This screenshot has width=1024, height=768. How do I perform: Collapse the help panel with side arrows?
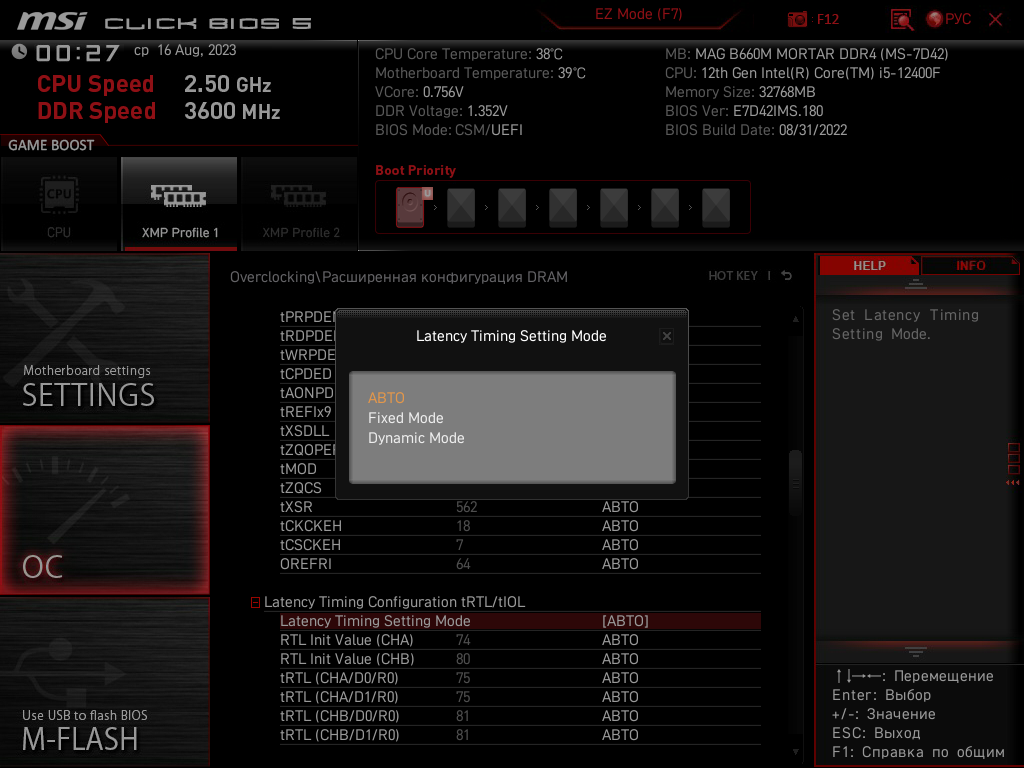click(1012, 482)
